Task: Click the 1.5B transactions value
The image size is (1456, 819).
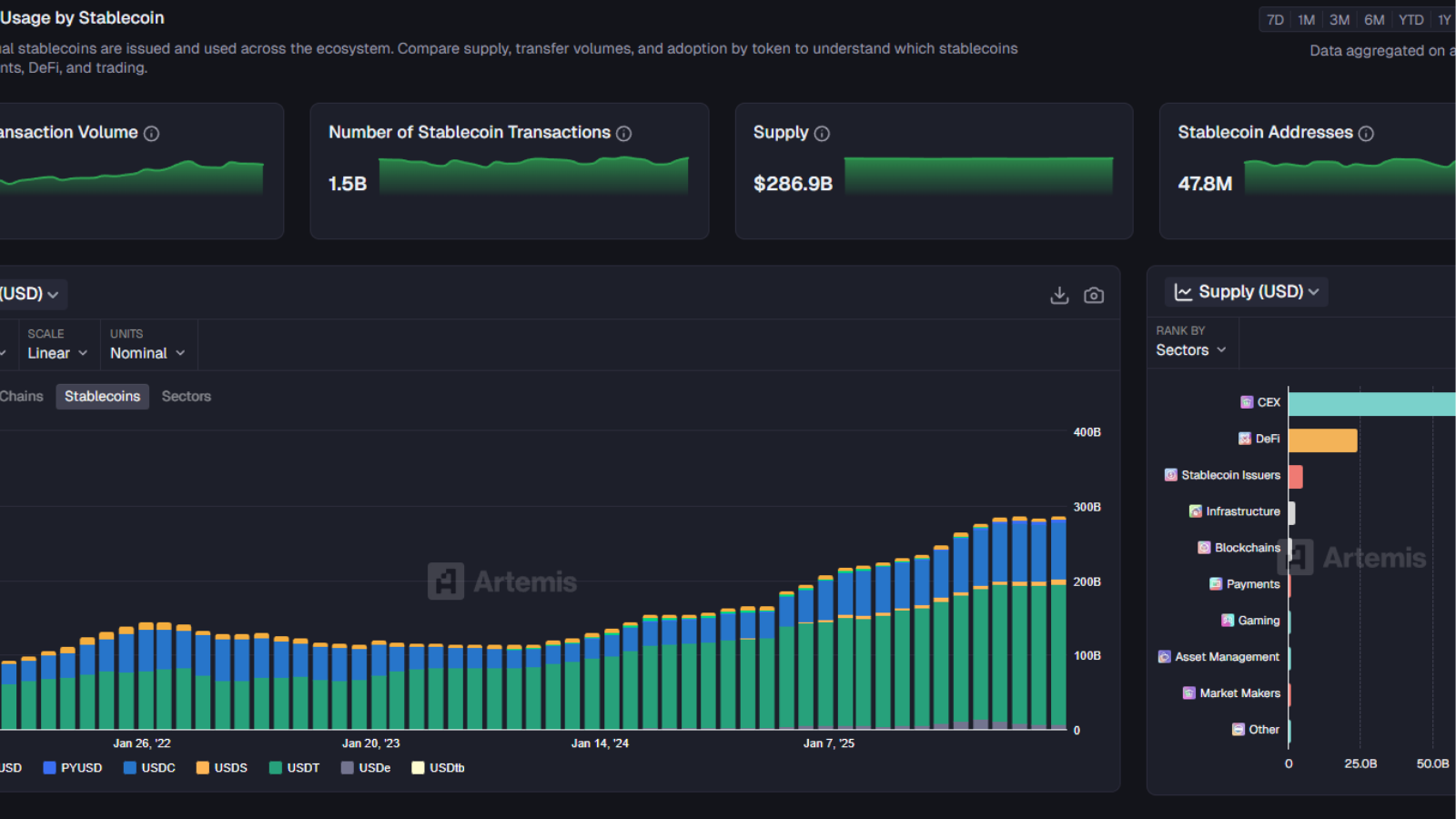Action: (348, 184)
